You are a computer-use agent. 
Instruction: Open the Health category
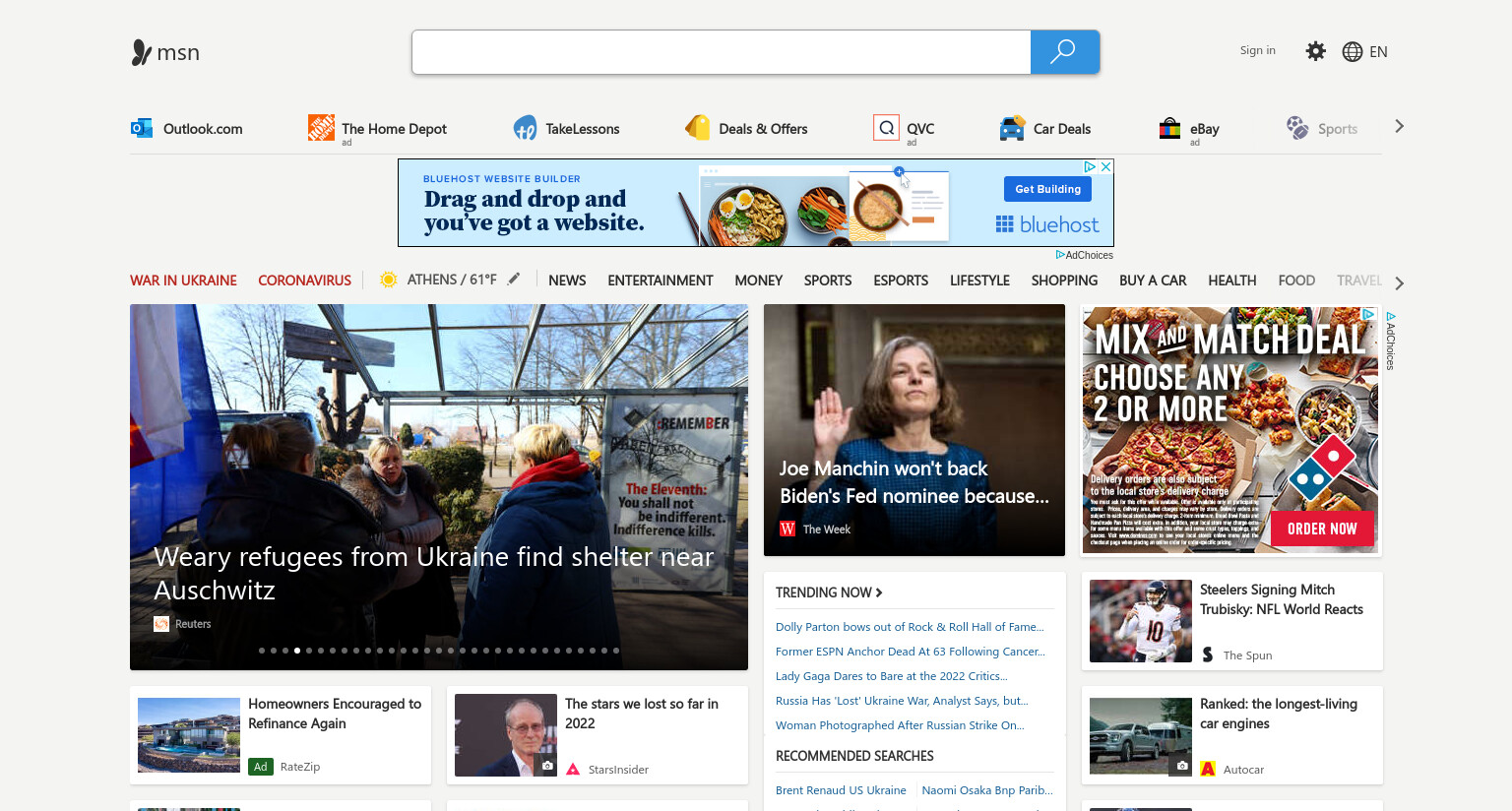click(1232, 281)
